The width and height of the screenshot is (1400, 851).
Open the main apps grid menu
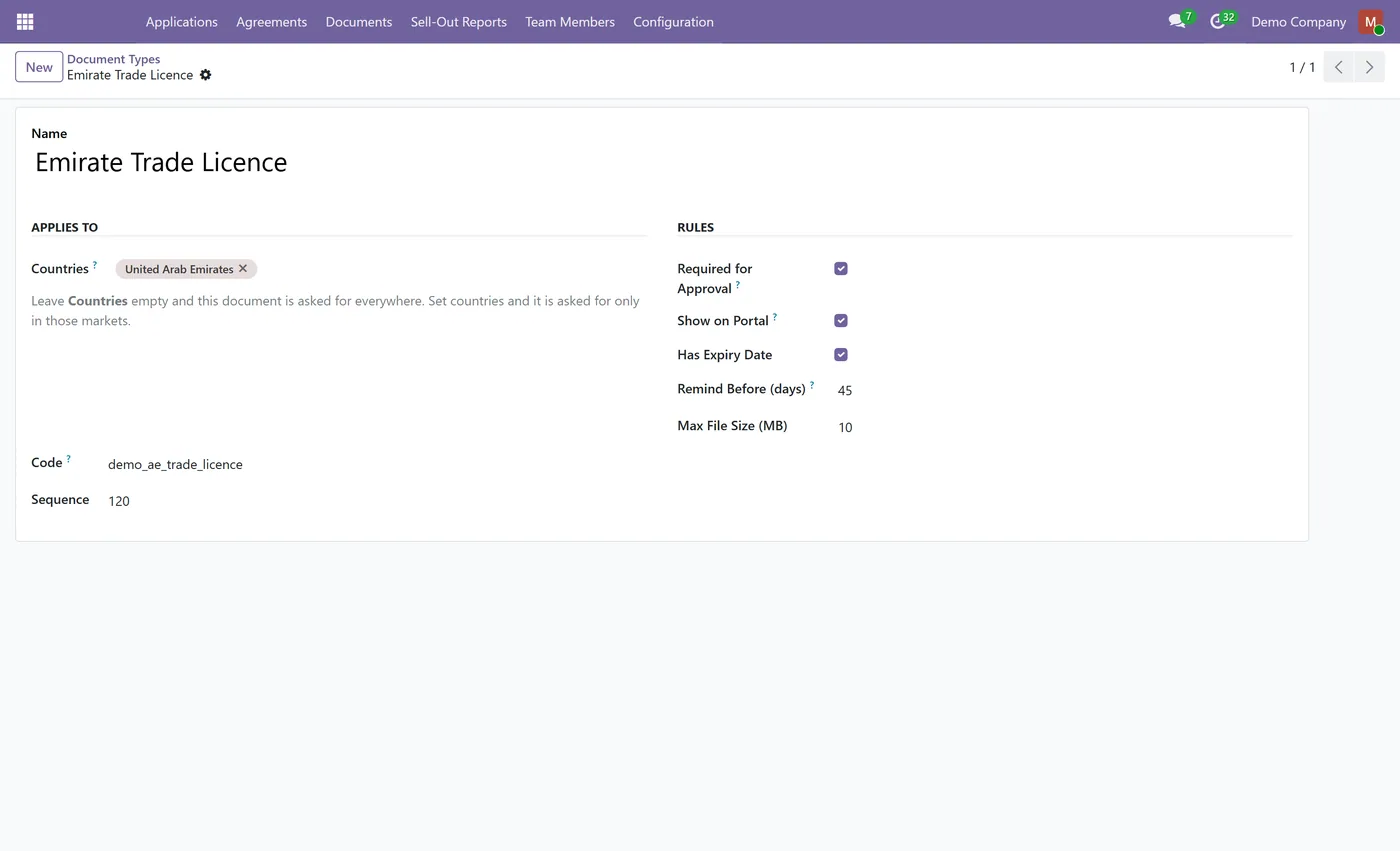(x=25, y=22)
